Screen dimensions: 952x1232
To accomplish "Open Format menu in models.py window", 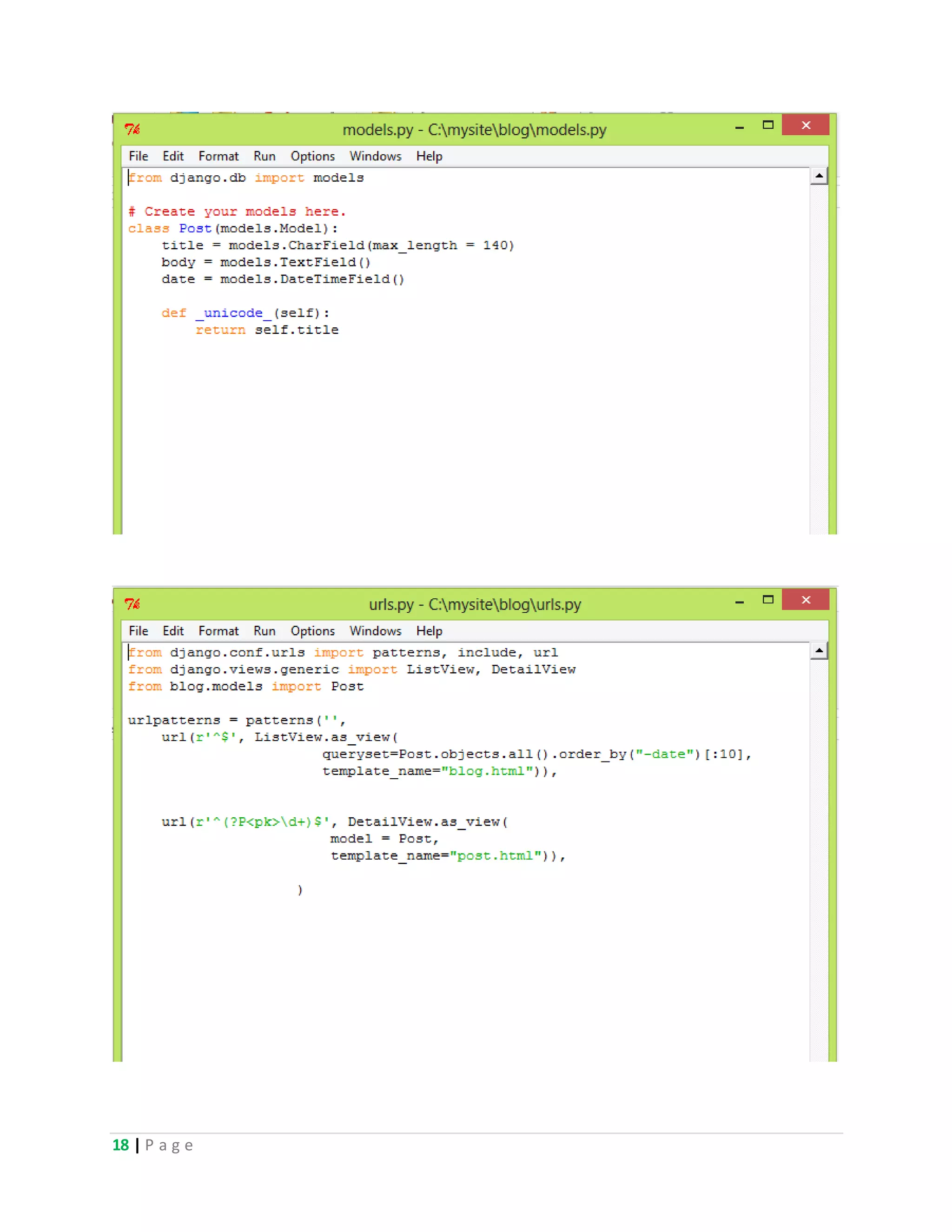I will 218,156.
